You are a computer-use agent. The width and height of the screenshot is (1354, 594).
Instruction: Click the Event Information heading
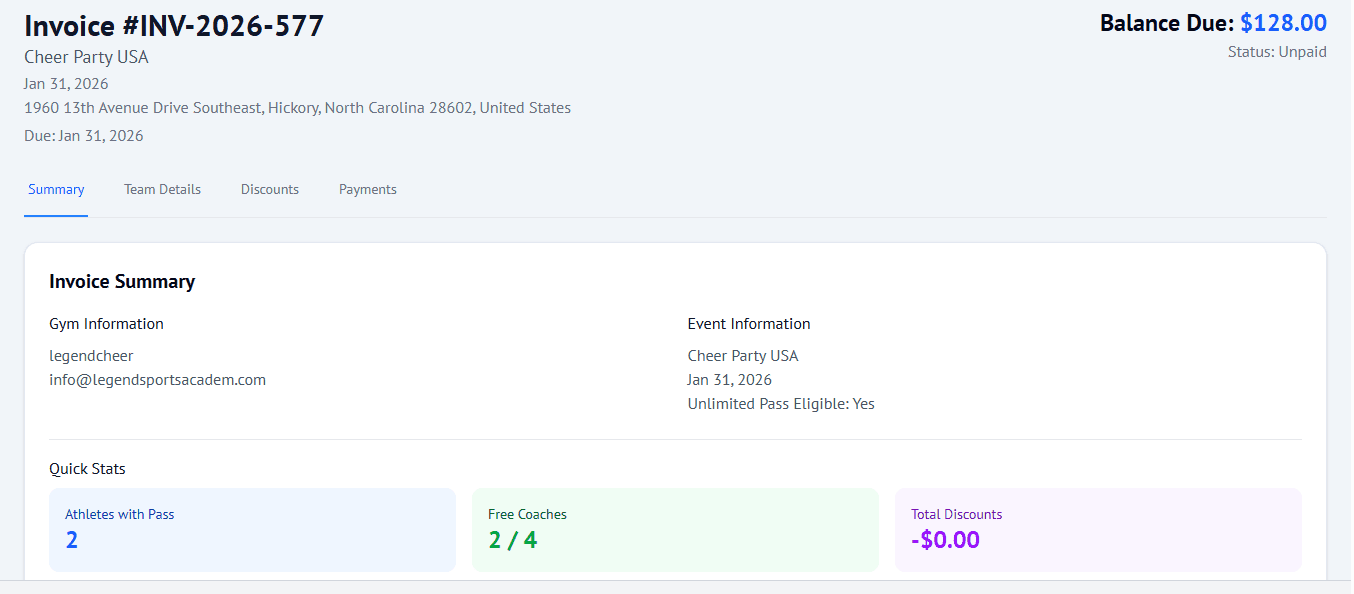click(x=748, y=324)
